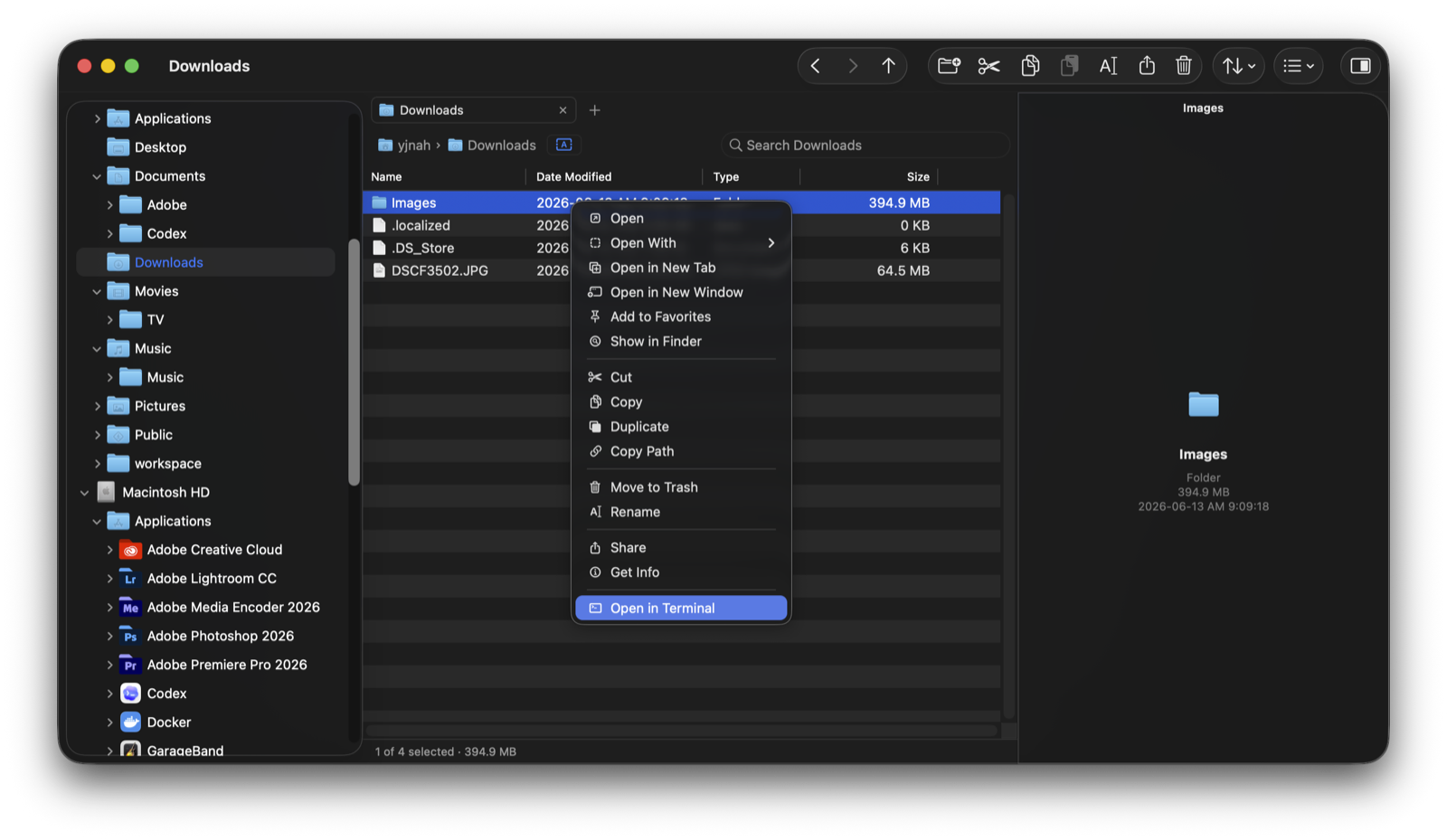Expand Adobe Creative Cloud in the sidebar
Viewport: 1447px width, 840px height.
tap(109, 550)
